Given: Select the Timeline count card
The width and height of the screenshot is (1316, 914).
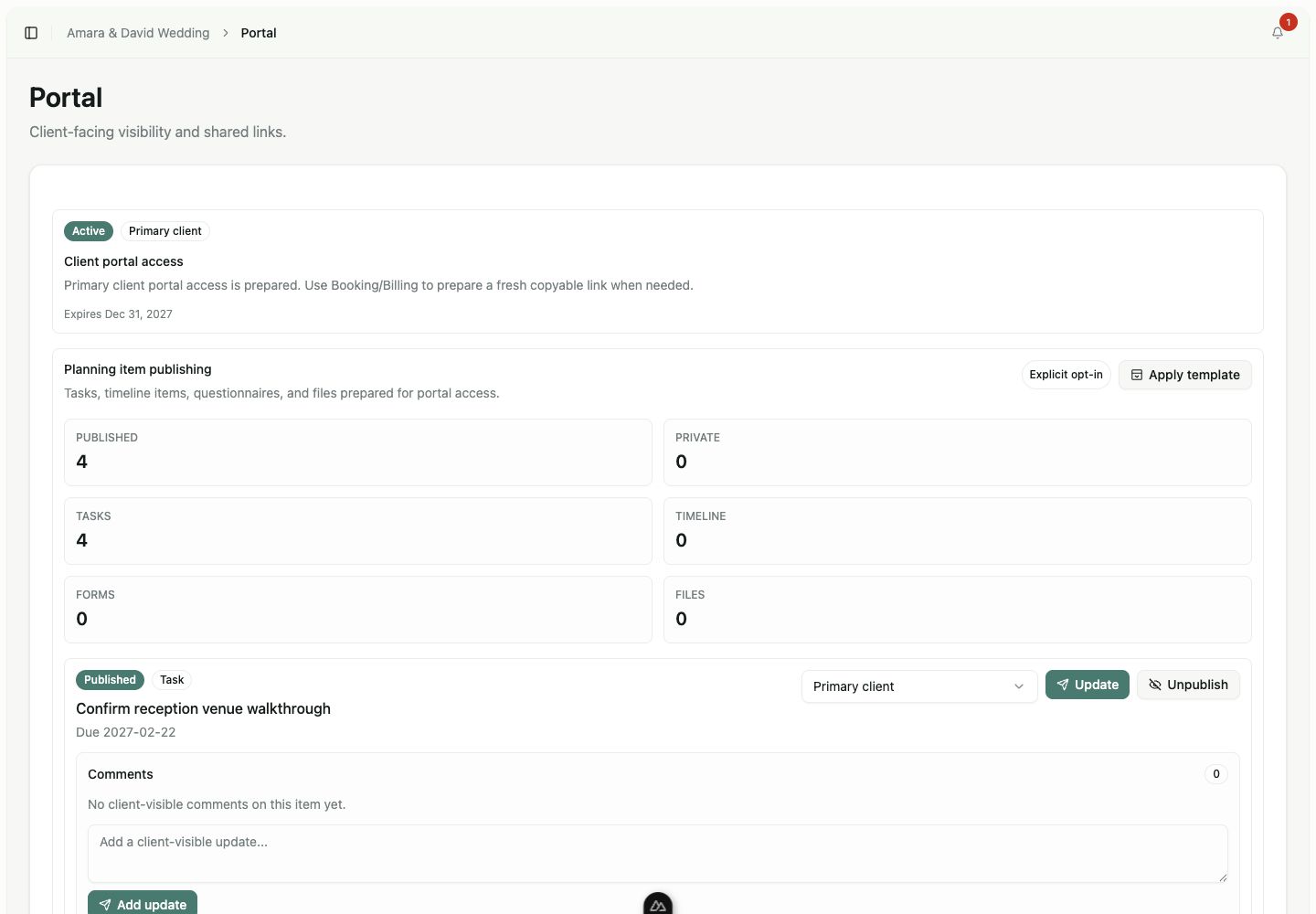Looking at the screenshot, I should [x=958, y=531].
